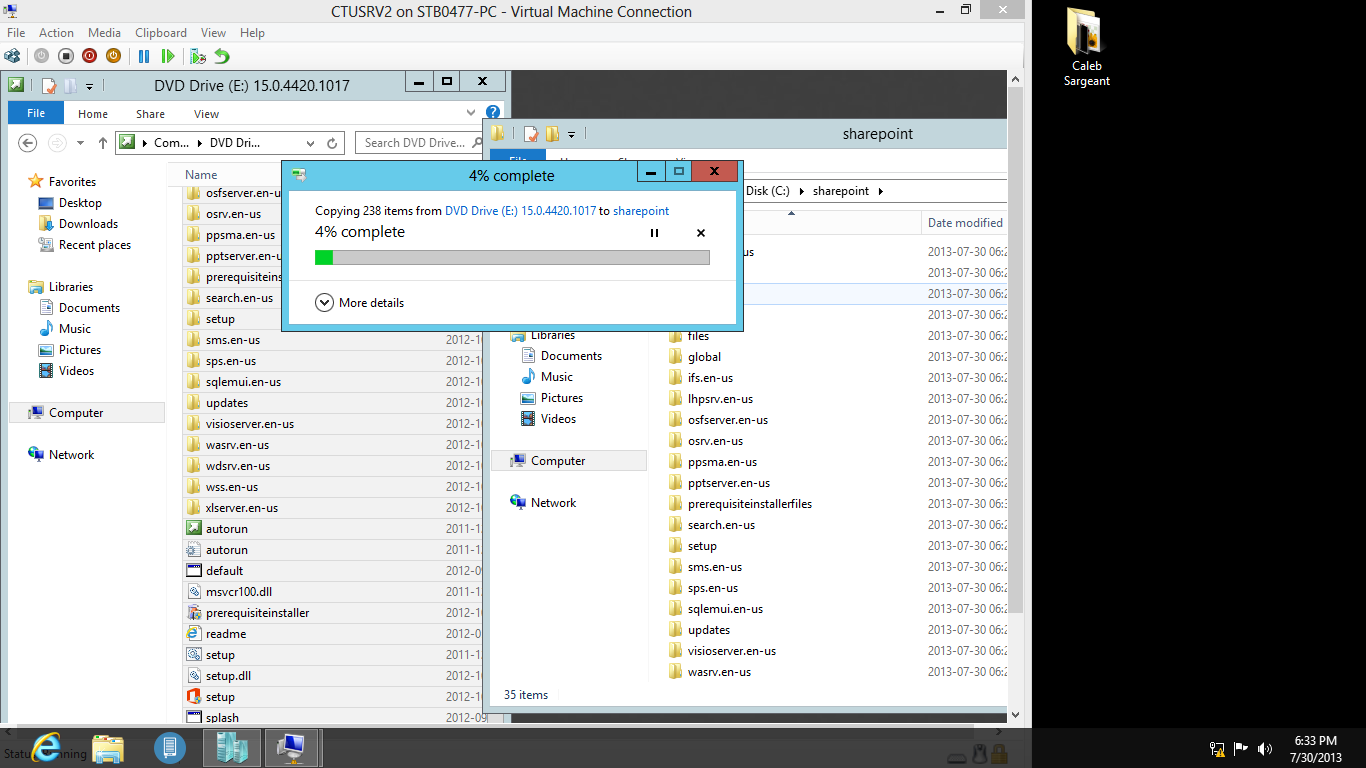
Task: Select the splash file in DVD Drive list
Action: (x=222, y=718)
